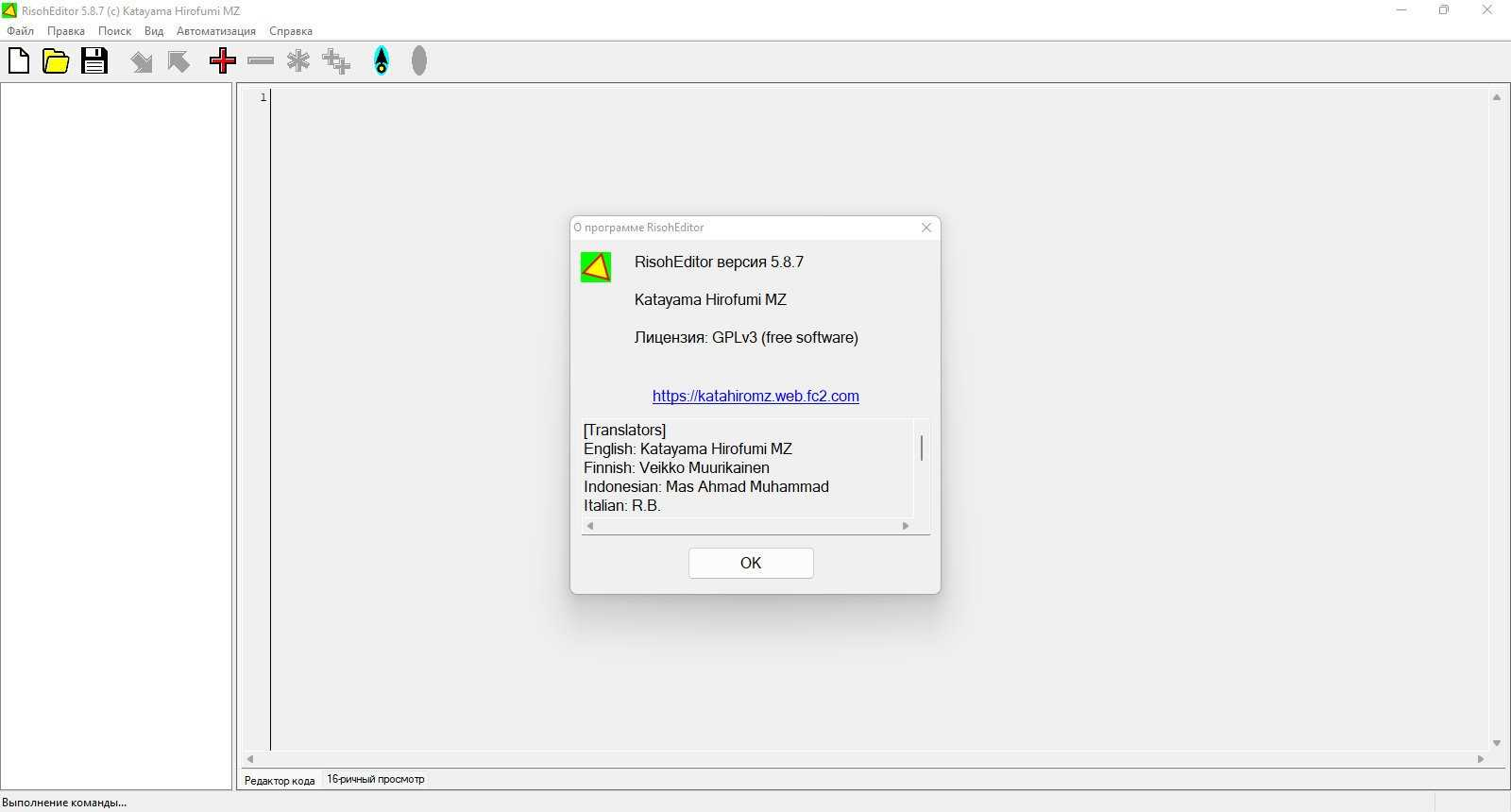Close the About RisohEditor dialog
Screen dimensions: 1511x812
click(926, 228)
